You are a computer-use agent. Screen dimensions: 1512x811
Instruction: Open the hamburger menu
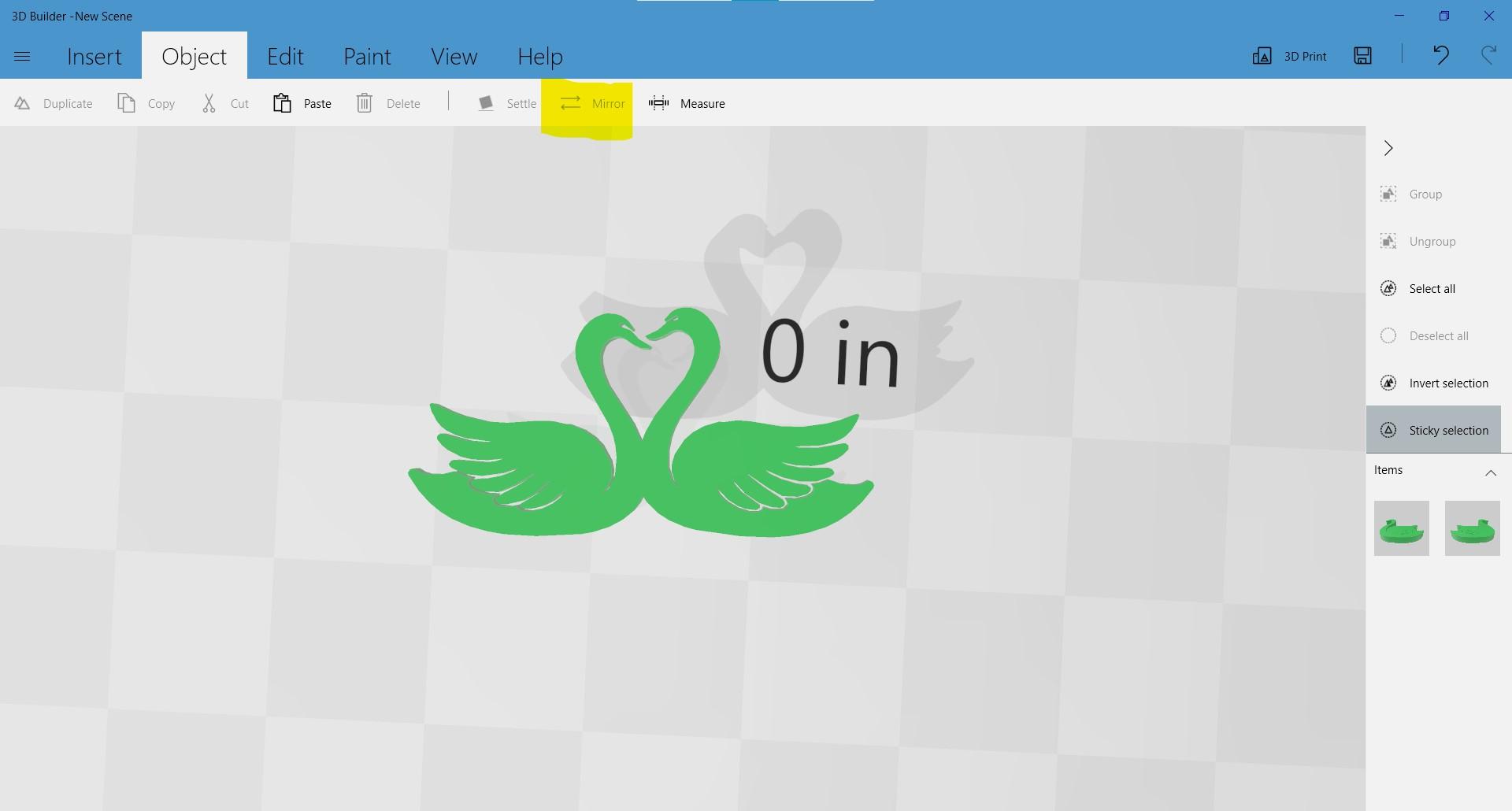(22, 56)
